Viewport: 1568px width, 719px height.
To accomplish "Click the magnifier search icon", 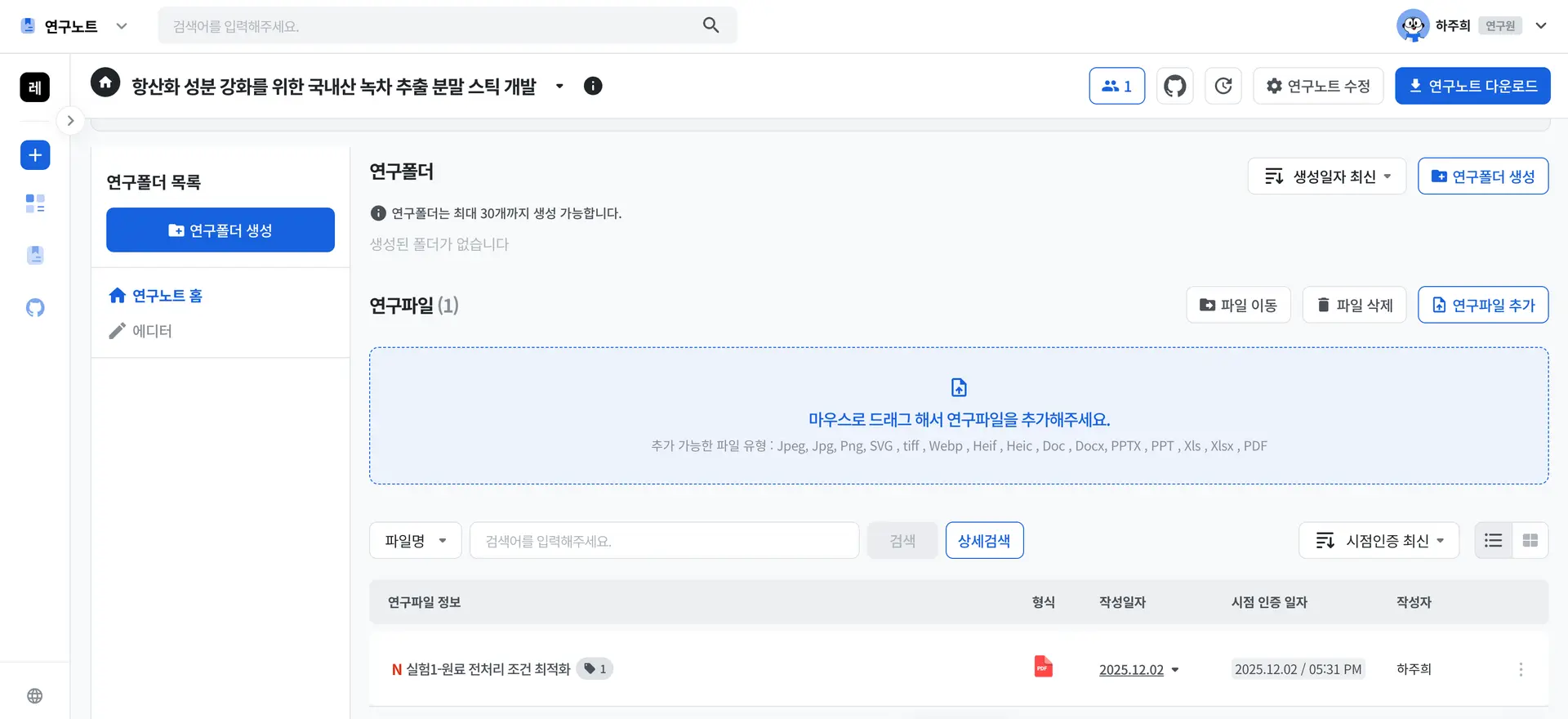I will (711, 25).
